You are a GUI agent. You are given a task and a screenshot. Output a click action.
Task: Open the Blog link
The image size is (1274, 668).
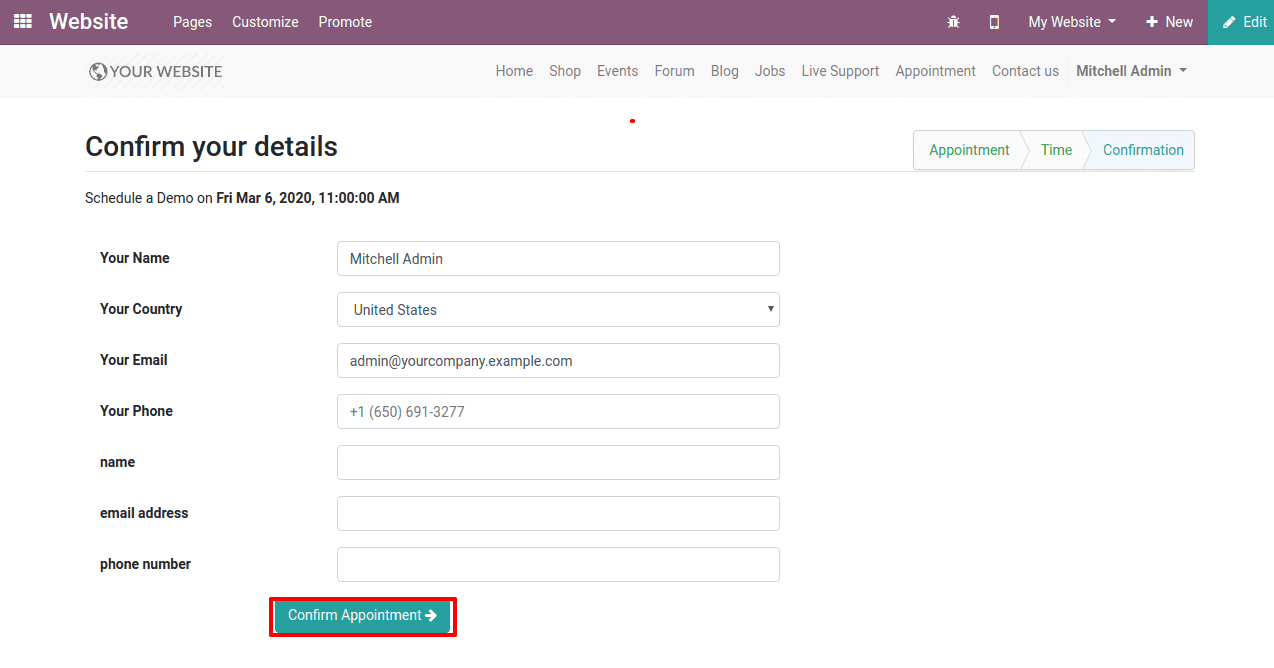tap(725, 71)
